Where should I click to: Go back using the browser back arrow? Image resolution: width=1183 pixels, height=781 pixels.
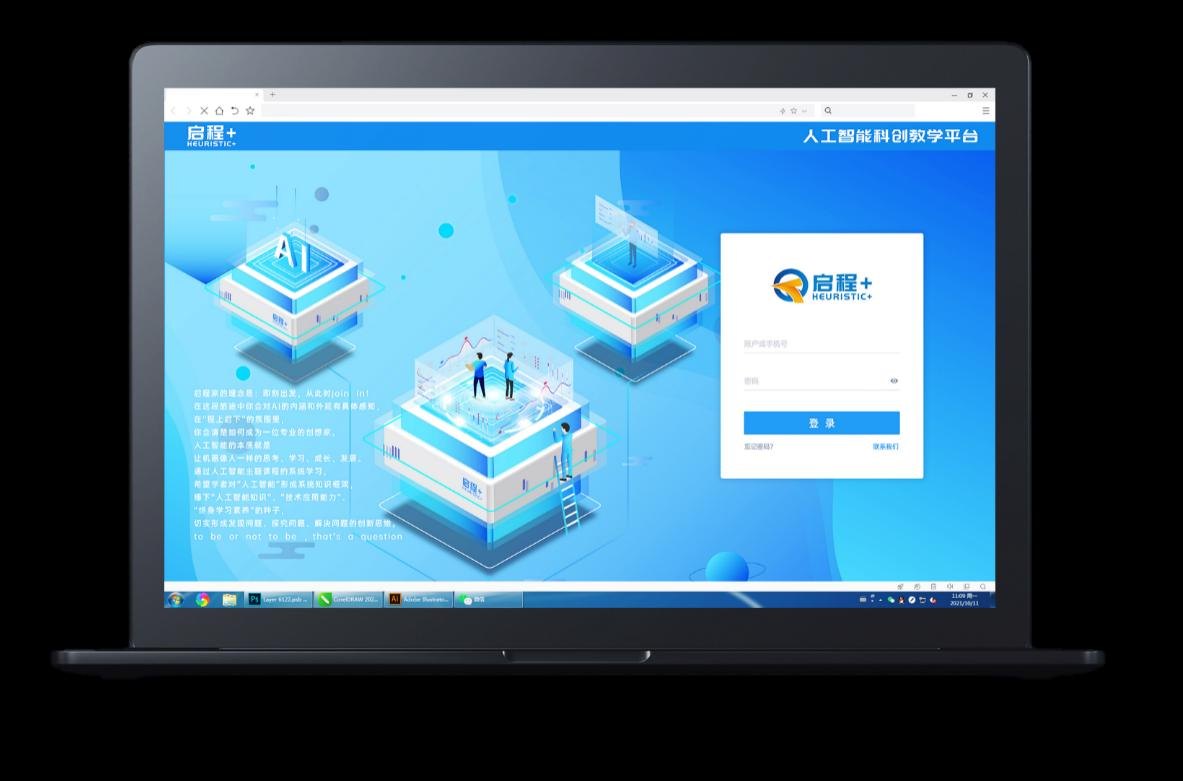pyautogui.click(x=173, y=111)
